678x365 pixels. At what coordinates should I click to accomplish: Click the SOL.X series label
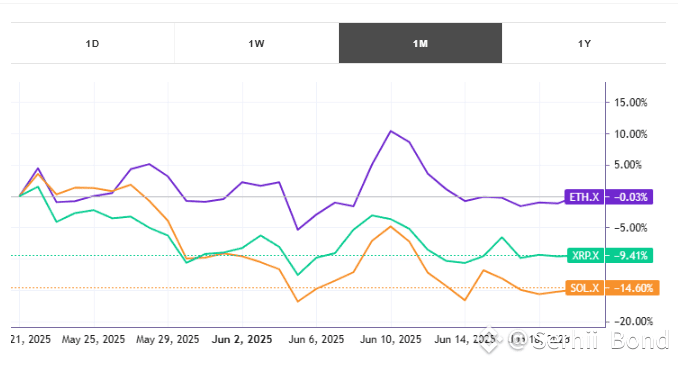point(585,288)
